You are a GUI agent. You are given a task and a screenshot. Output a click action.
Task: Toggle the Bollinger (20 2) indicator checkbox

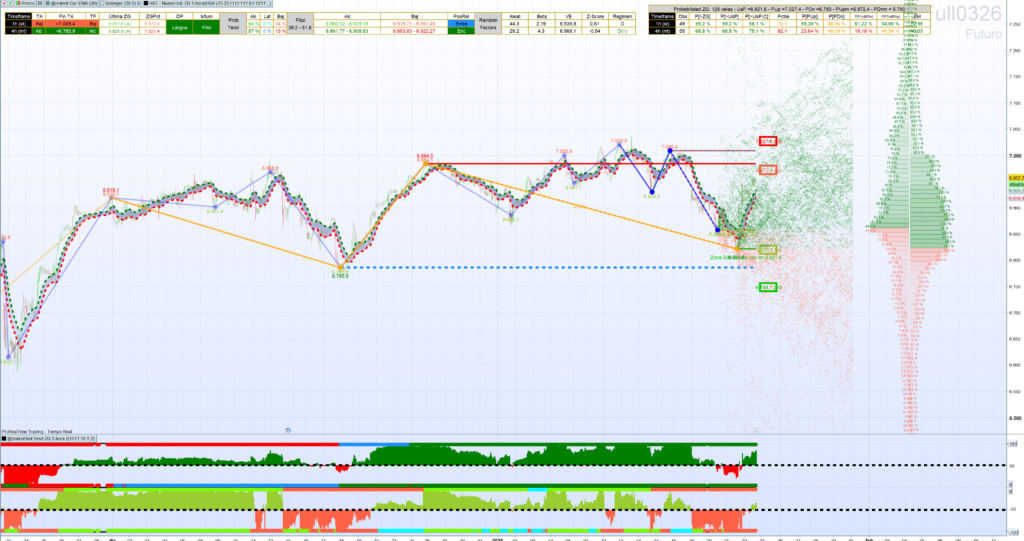[103, 3]
